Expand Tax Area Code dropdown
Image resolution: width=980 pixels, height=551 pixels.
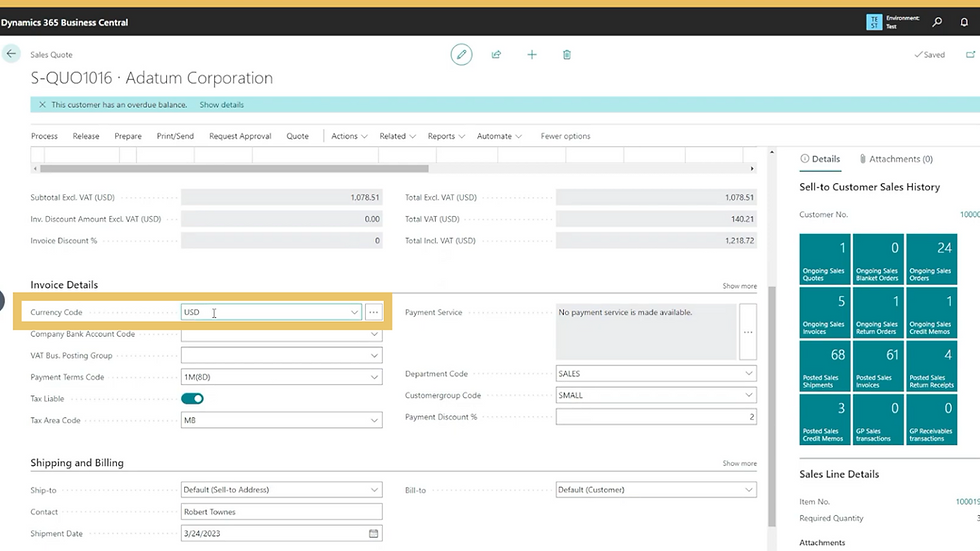374,420
